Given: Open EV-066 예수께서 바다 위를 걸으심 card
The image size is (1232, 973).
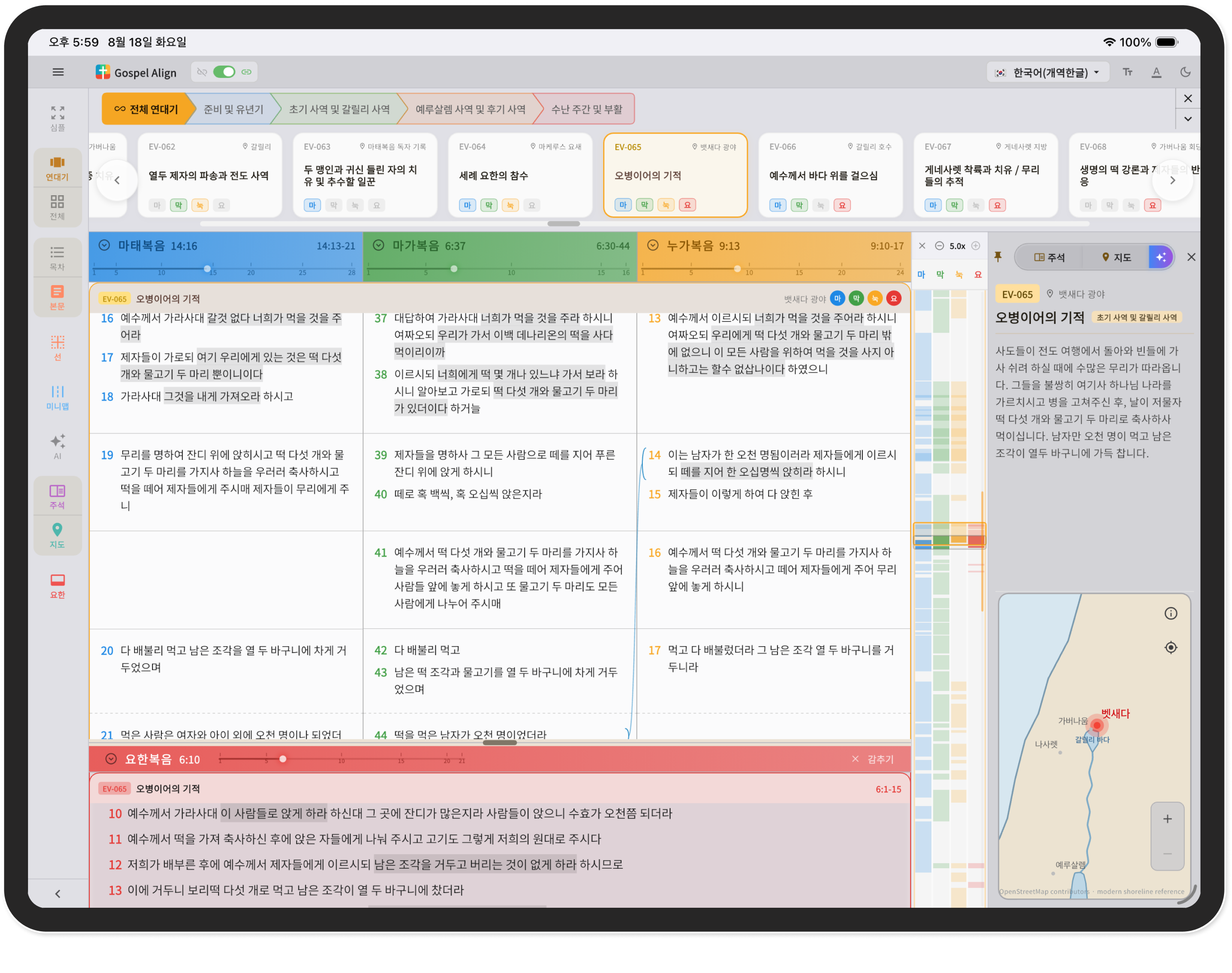Looking at the screenshot, I should pyautogui.click(x=830, y=175).
